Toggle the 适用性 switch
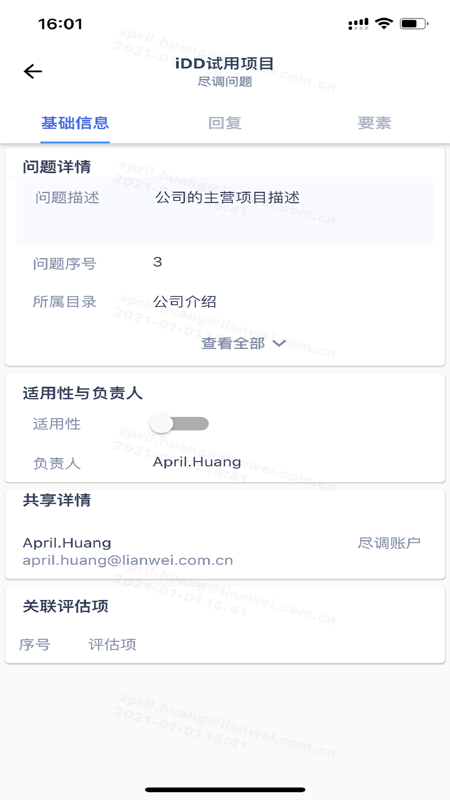The width and height of the screenshot is (450, 800). (179, 423)
